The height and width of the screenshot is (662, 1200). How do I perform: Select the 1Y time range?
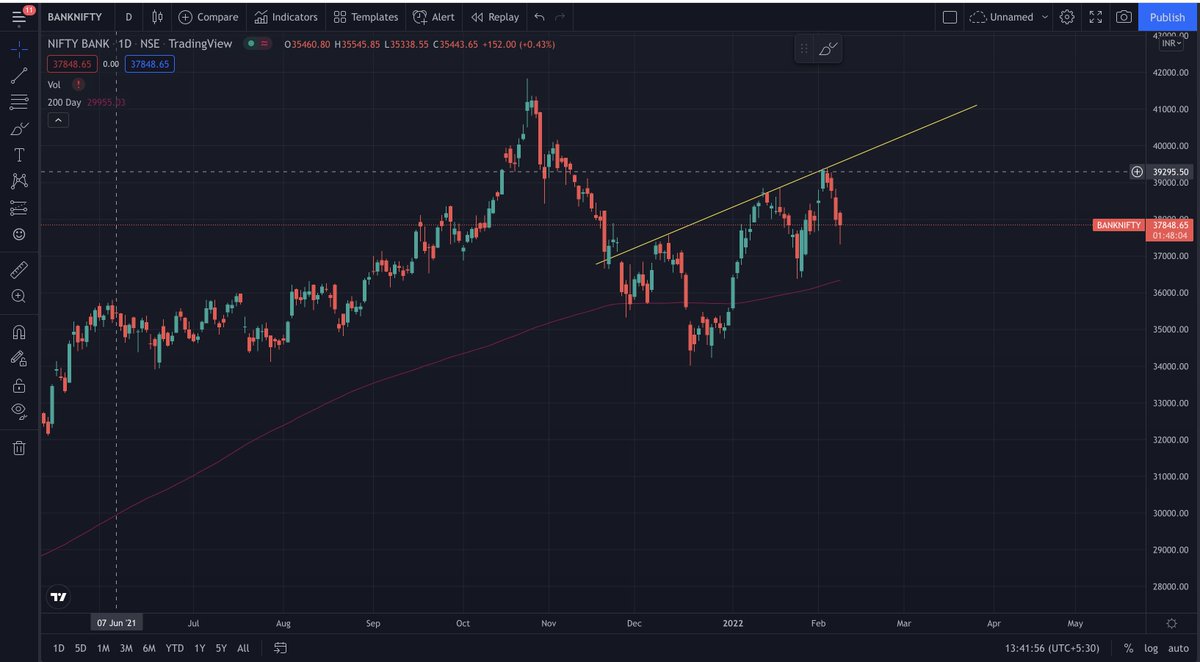click(x=199, y=648)
